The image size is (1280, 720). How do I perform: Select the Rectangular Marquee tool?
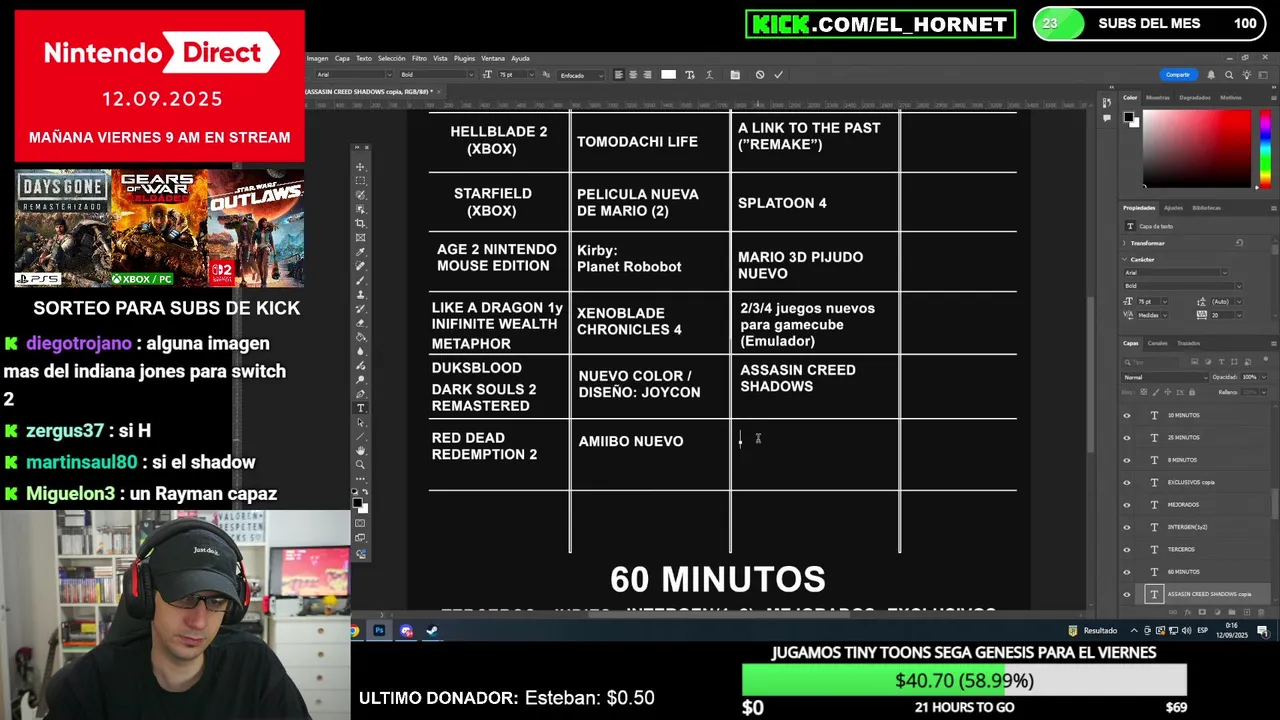click(x=360, y=181)
